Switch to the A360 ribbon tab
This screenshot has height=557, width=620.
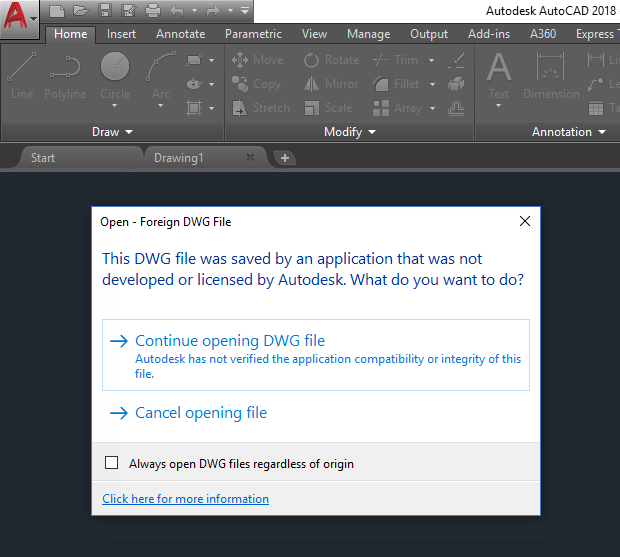(x=543, y=34)
